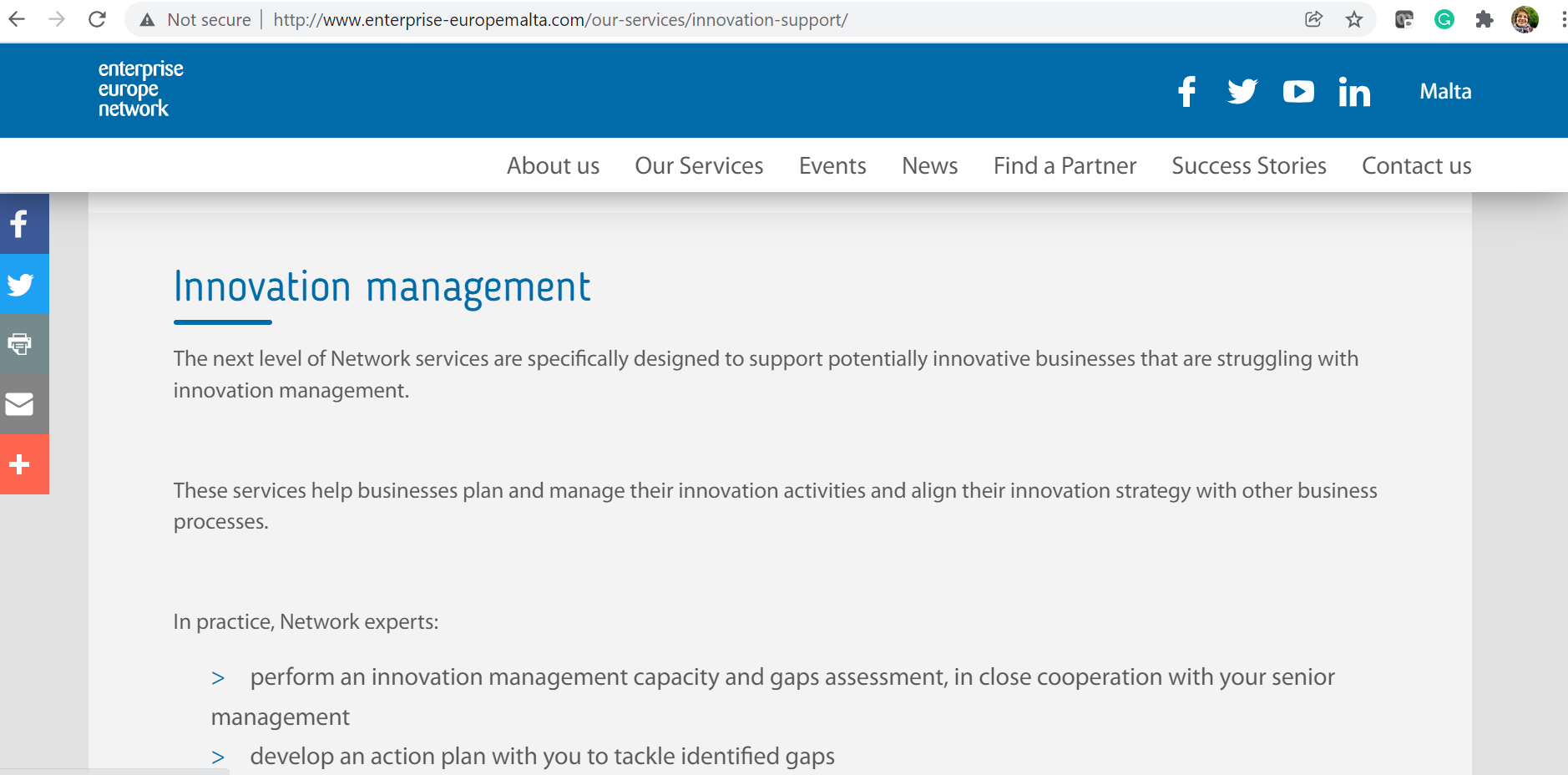The height and width of the screenshot is (775, 1568).
Task: Open Success Stories page
Action: (1248, 165)
